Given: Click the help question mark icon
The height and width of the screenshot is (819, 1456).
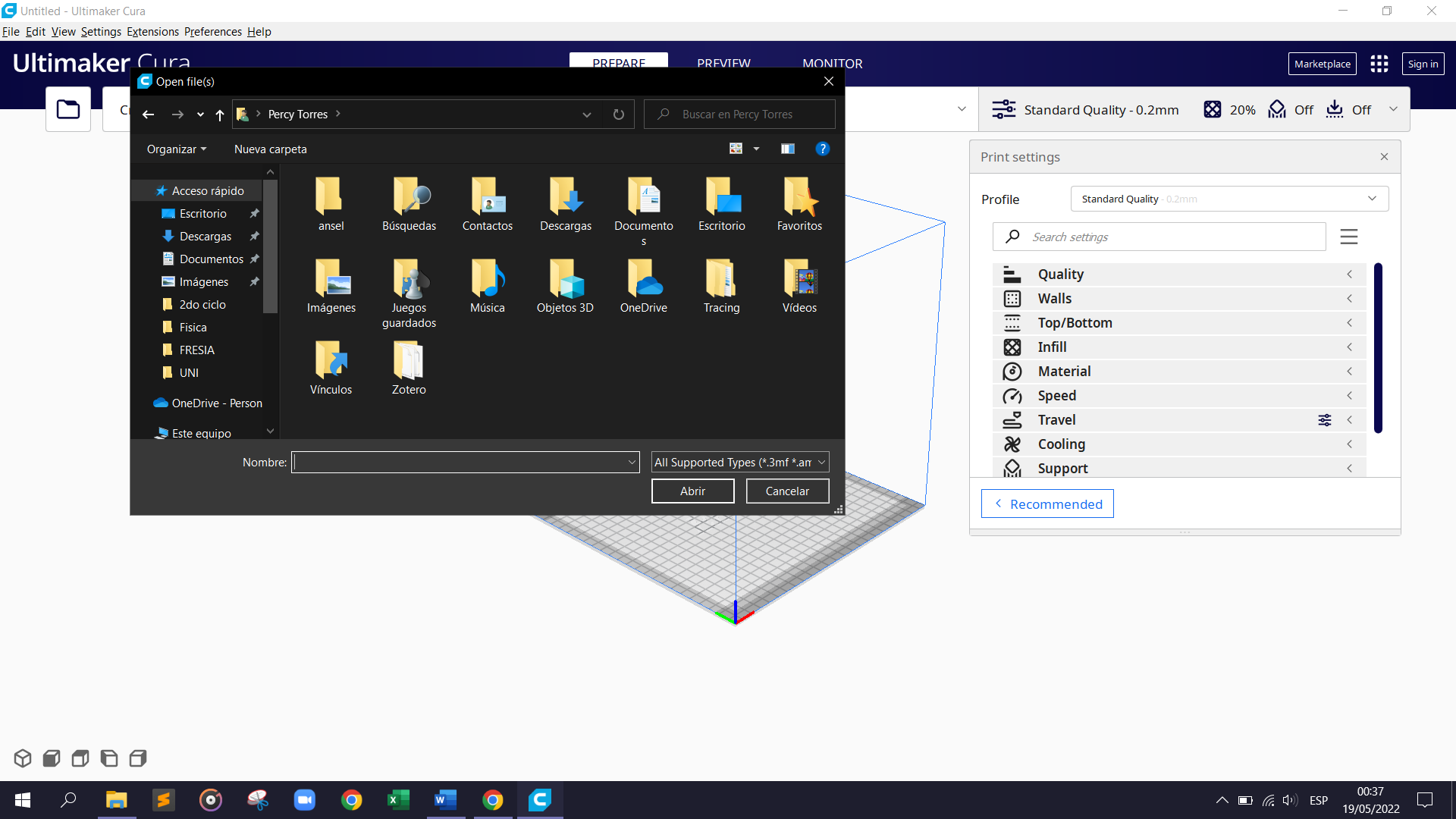Looking at the screenshot, I should [x=822, y=149].
